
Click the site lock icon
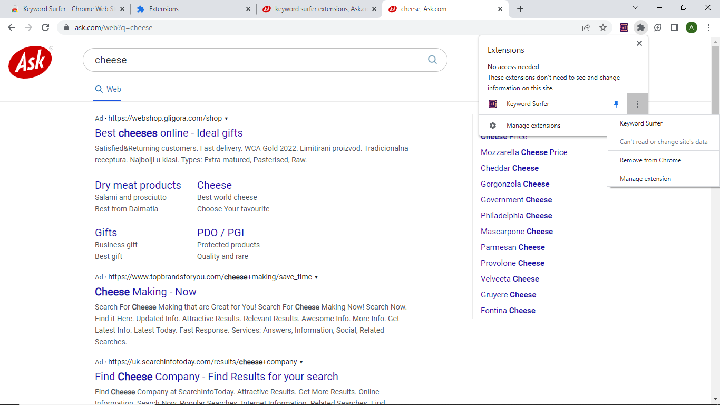(x=66, y=28)
